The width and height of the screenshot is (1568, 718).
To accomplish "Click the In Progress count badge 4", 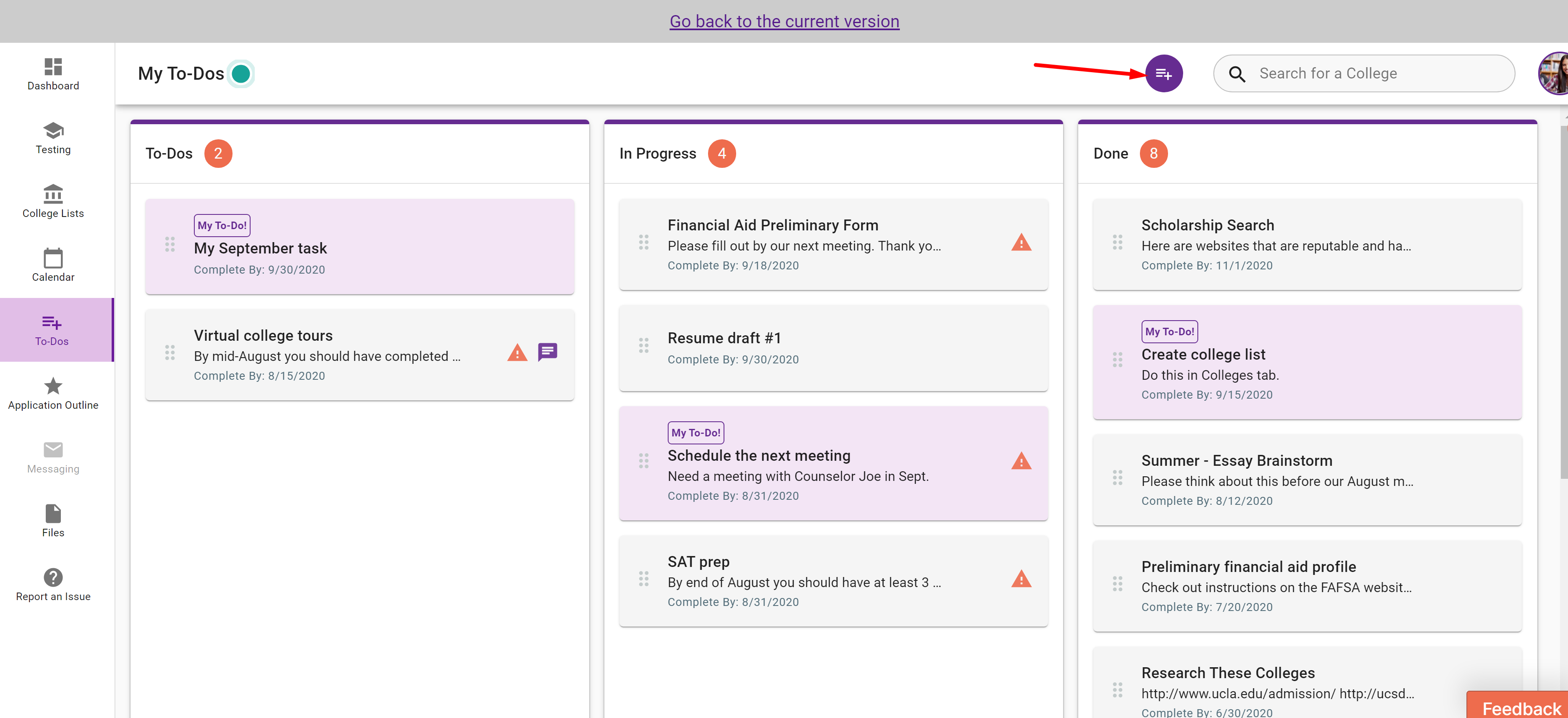I will pyautogui.click(x=721, y=153).
